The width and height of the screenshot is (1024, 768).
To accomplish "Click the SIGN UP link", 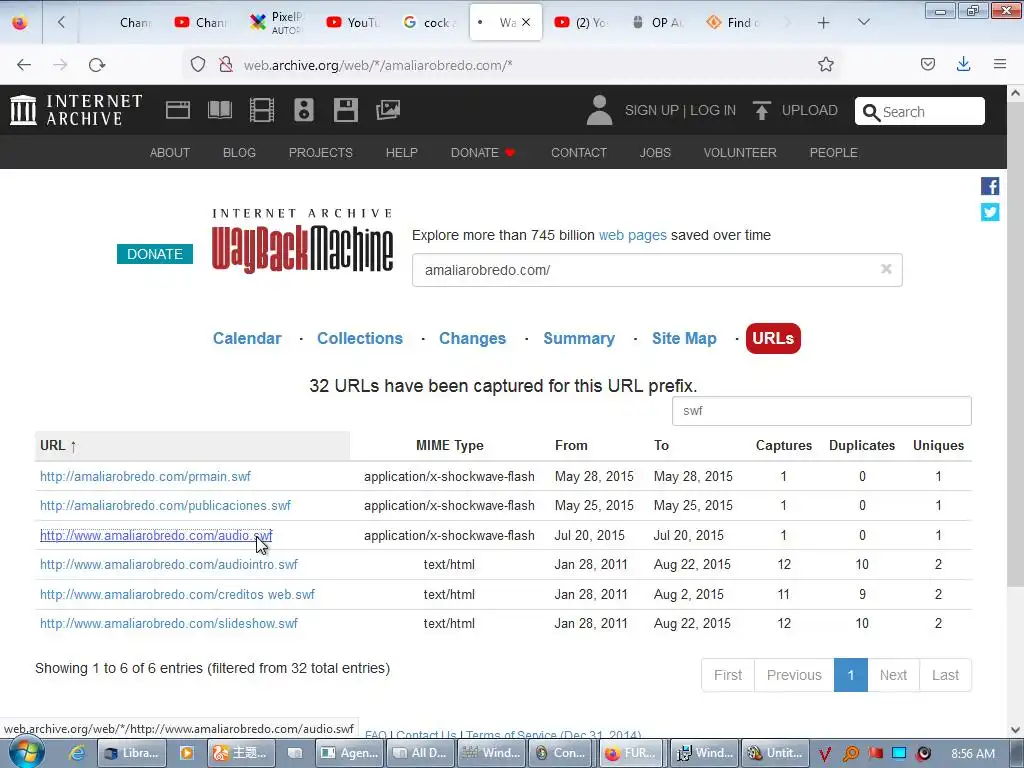I will pos(652,110).
